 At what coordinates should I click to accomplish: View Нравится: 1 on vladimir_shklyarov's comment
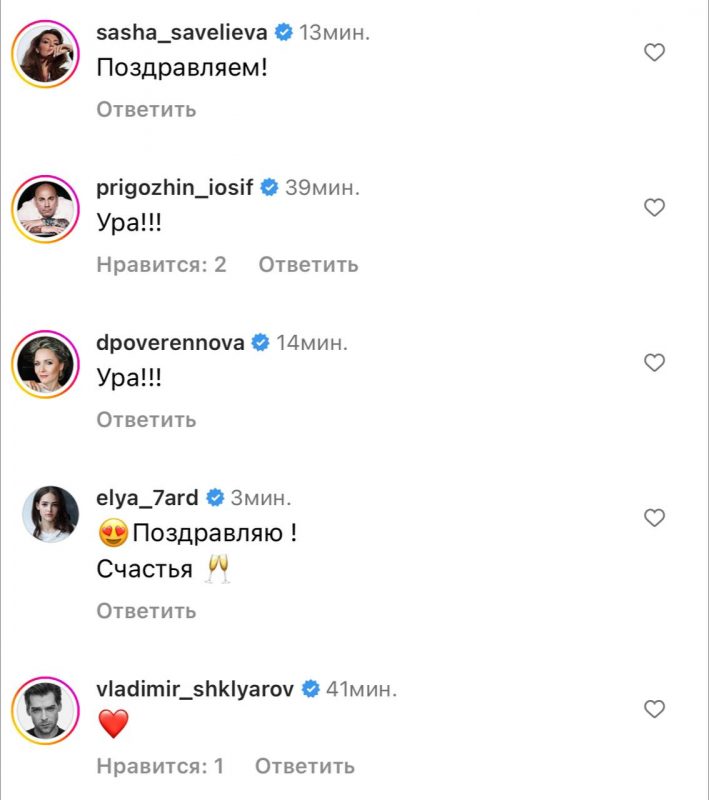pos(160,766)
